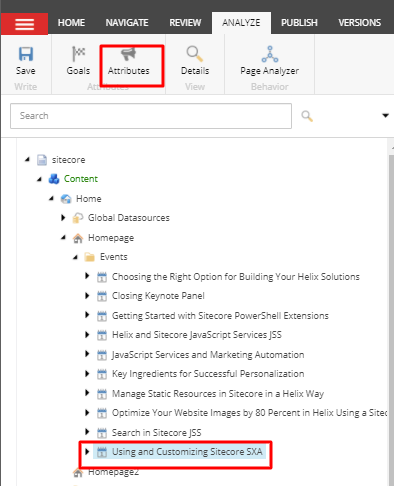Screen dimensions: 394x486
Task: Click calendar icon for Search in Sitecore JSS
Action: click(x=102, y=433)
